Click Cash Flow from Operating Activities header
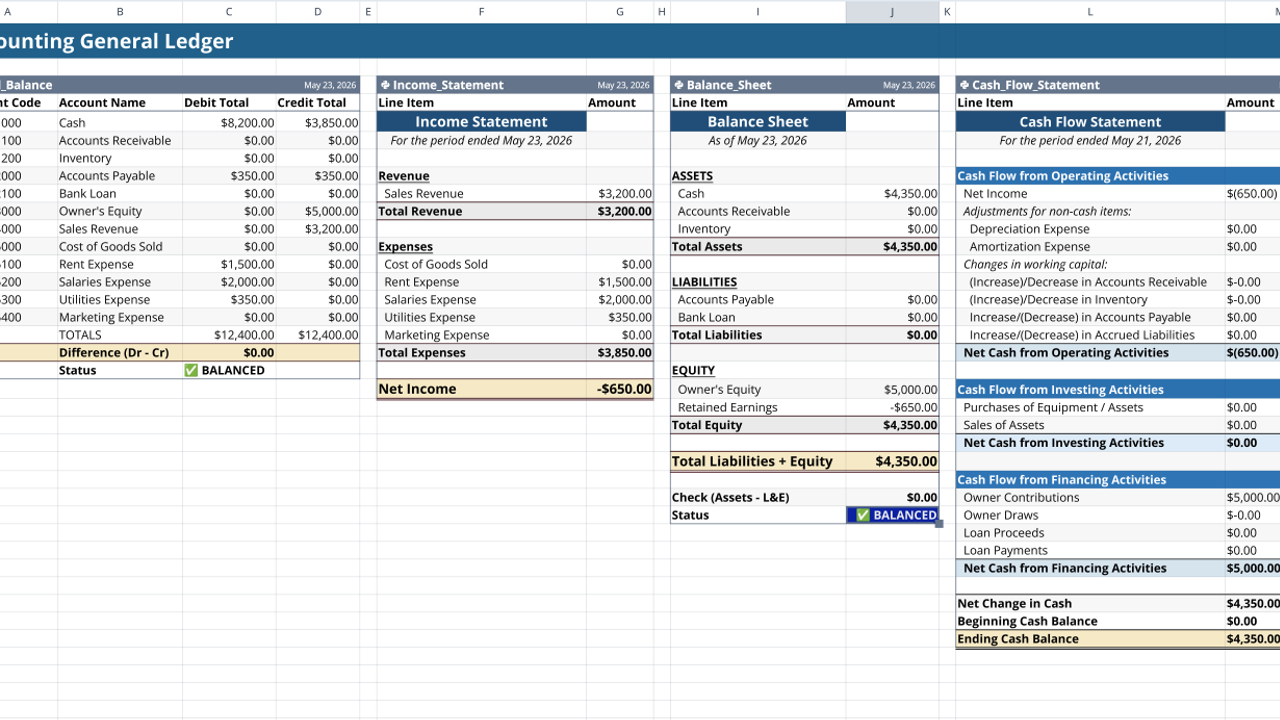Viewport: 1280px width, 720px height. (1090, 176)
